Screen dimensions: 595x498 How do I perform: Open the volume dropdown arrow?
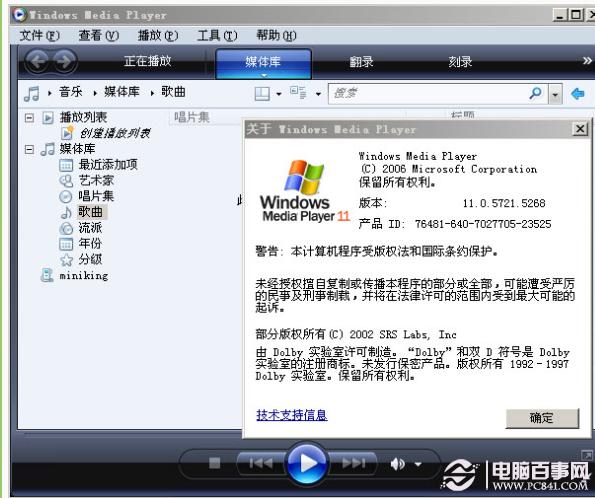(x=418, y=464)
